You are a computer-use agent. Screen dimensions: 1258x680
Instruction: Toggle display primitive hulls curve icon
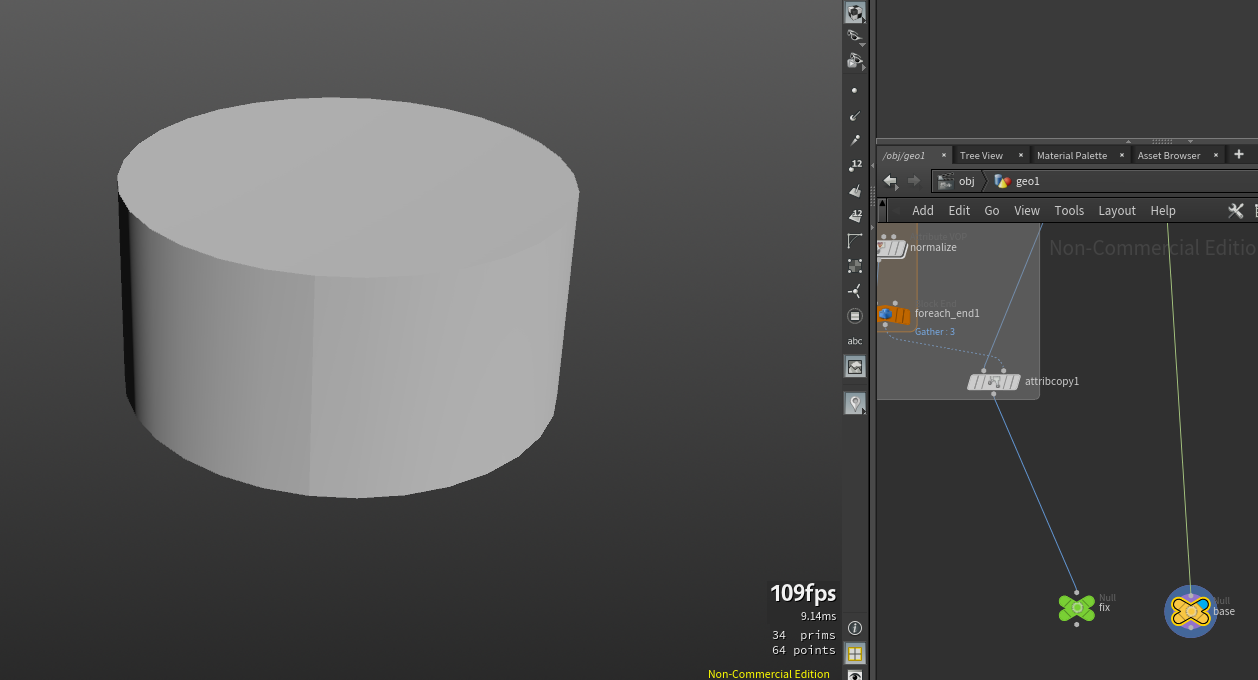point(854,241)
